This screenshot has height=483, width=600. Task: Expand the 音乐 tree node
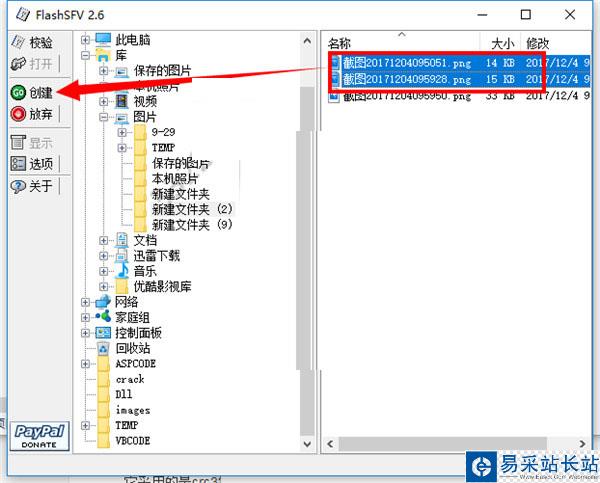coord(103,271)
